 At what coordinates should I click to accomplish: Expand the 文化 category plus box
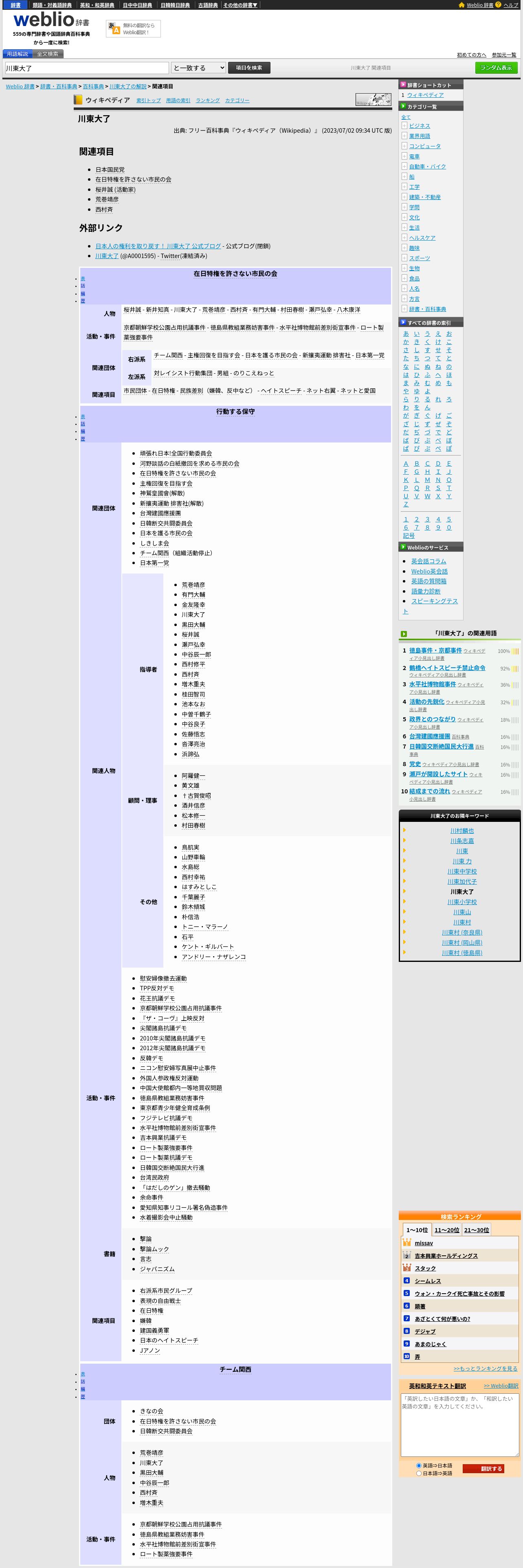point(404,217)
